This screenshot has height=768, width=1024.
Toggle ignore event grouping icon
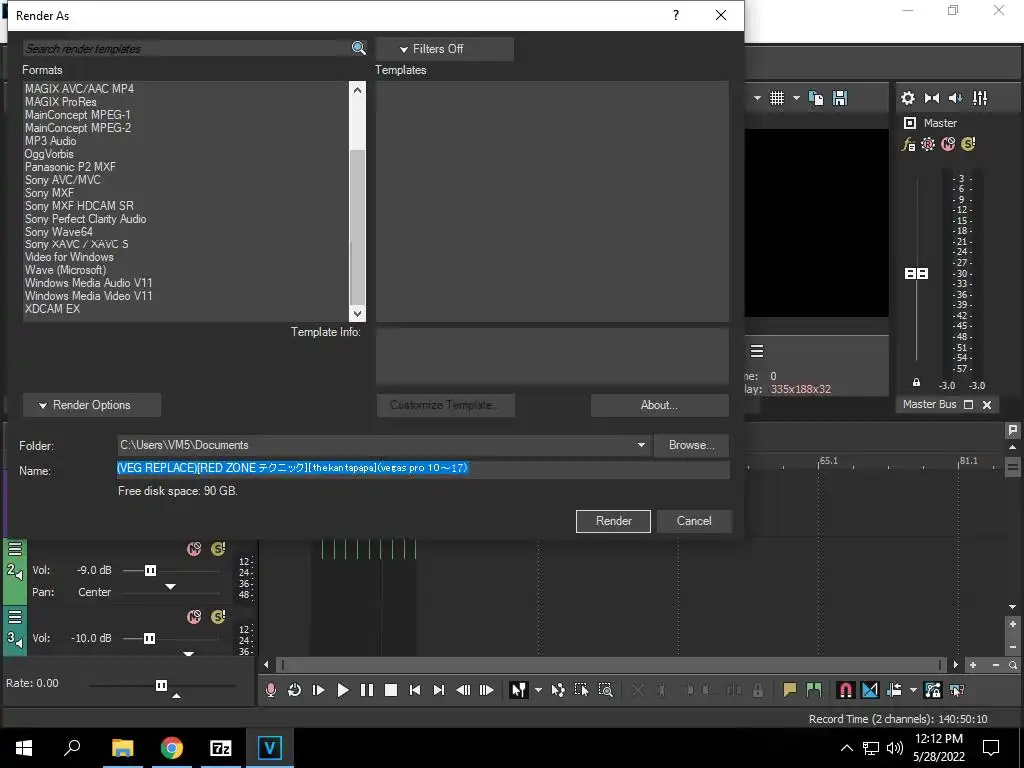point(957,690)
